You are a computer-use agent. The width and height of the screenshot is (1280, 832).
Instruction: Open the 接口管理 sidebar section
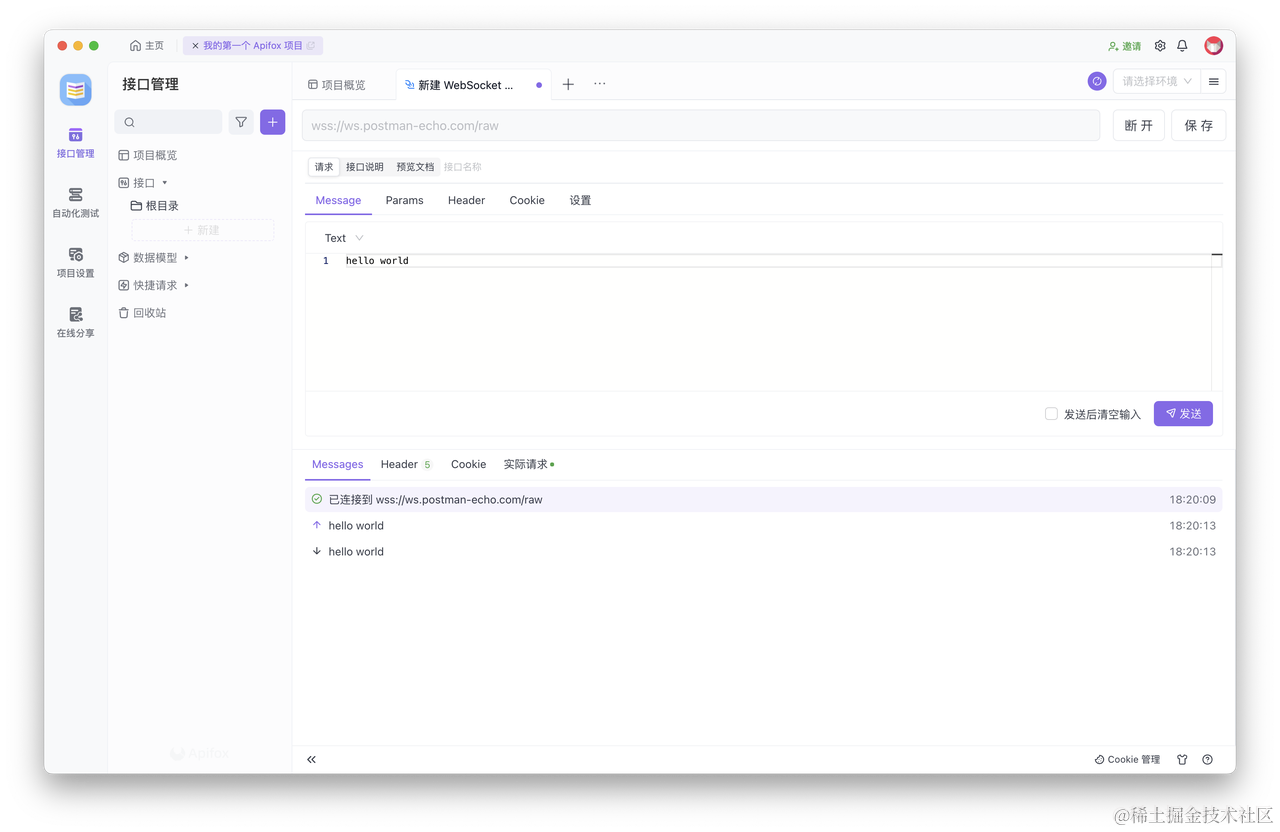click(75, 142)
